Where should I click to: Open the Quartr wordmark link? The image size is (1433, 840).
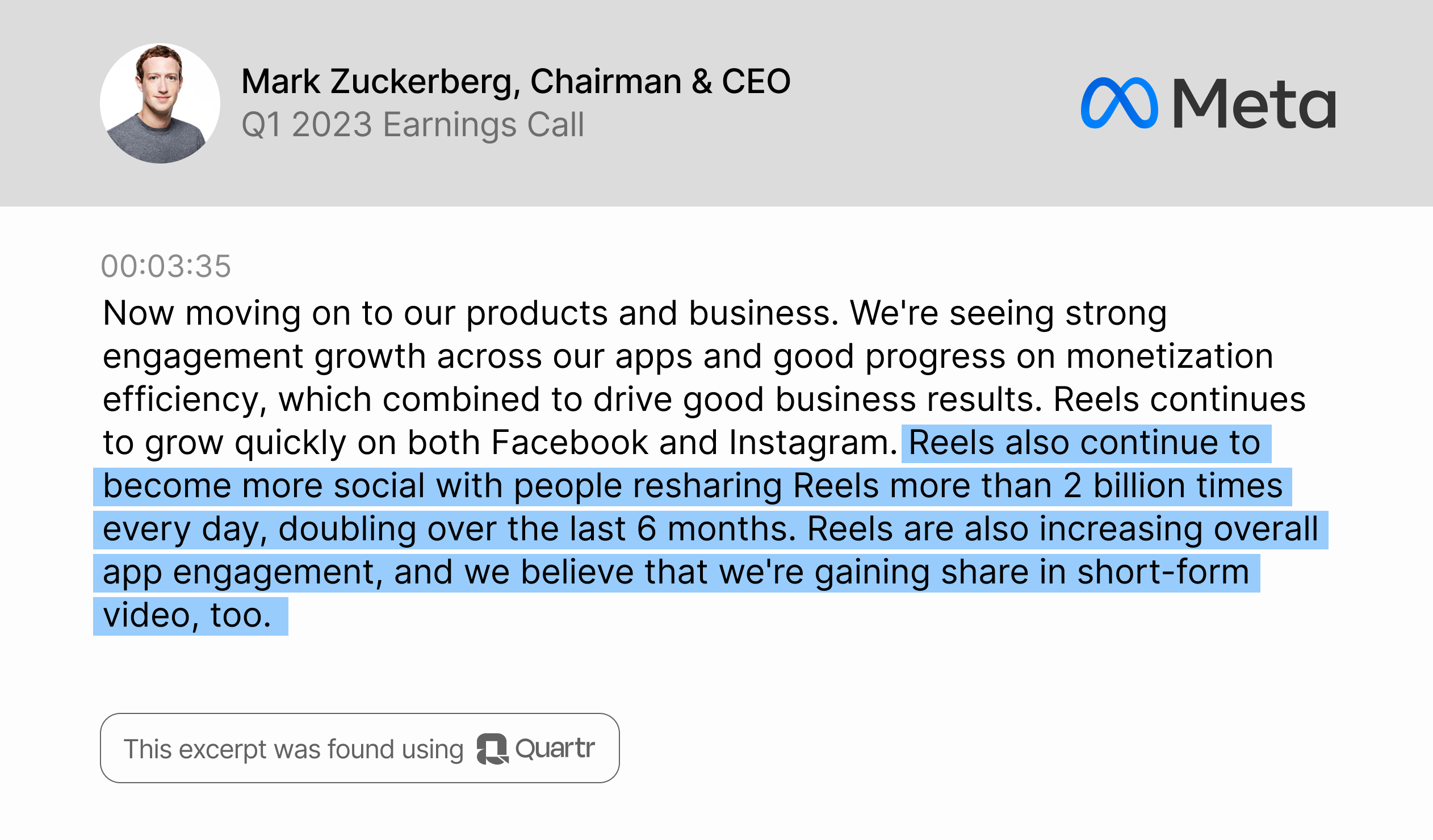point(555,749)
